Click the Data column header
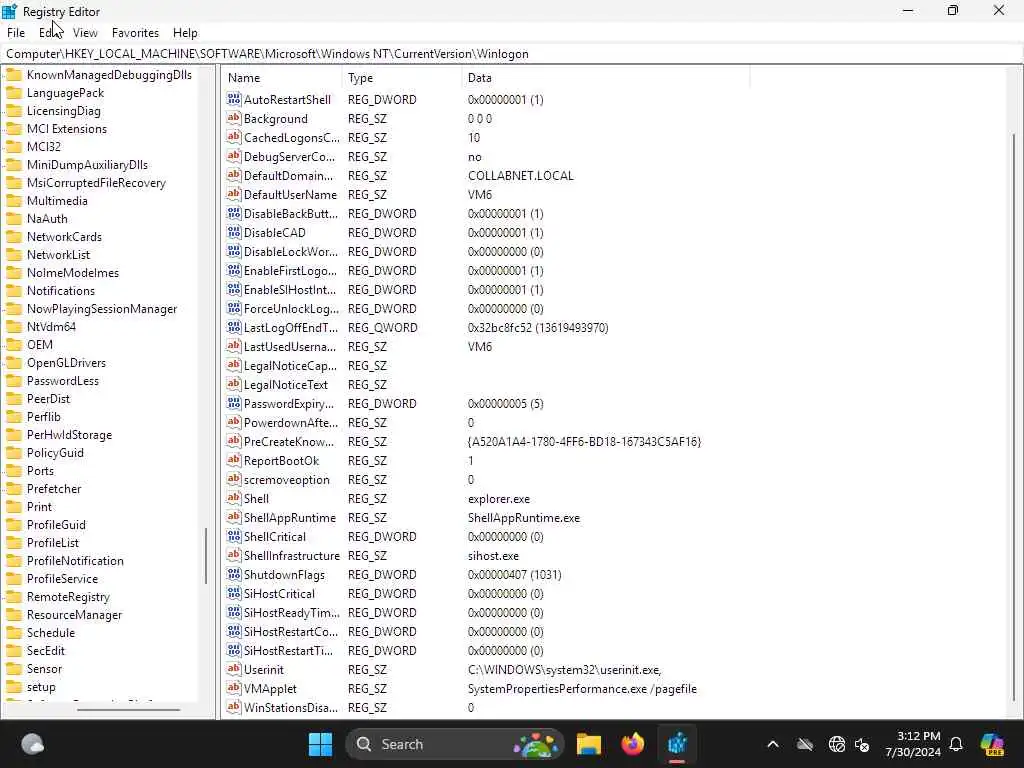 pos(605,78)
